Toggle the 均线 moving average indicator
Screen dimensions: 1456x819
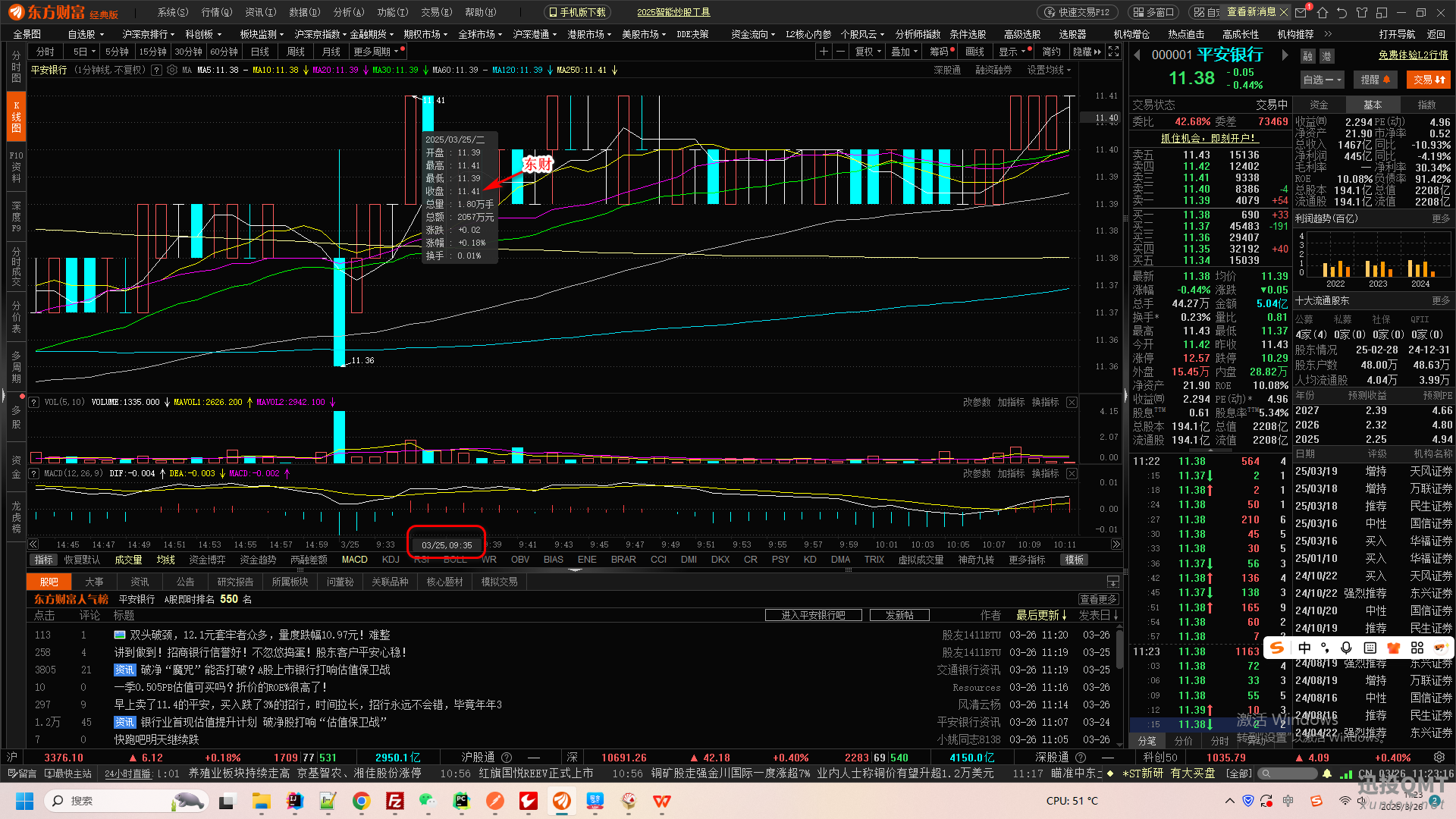pyautogui.click(x=165, y=560)
